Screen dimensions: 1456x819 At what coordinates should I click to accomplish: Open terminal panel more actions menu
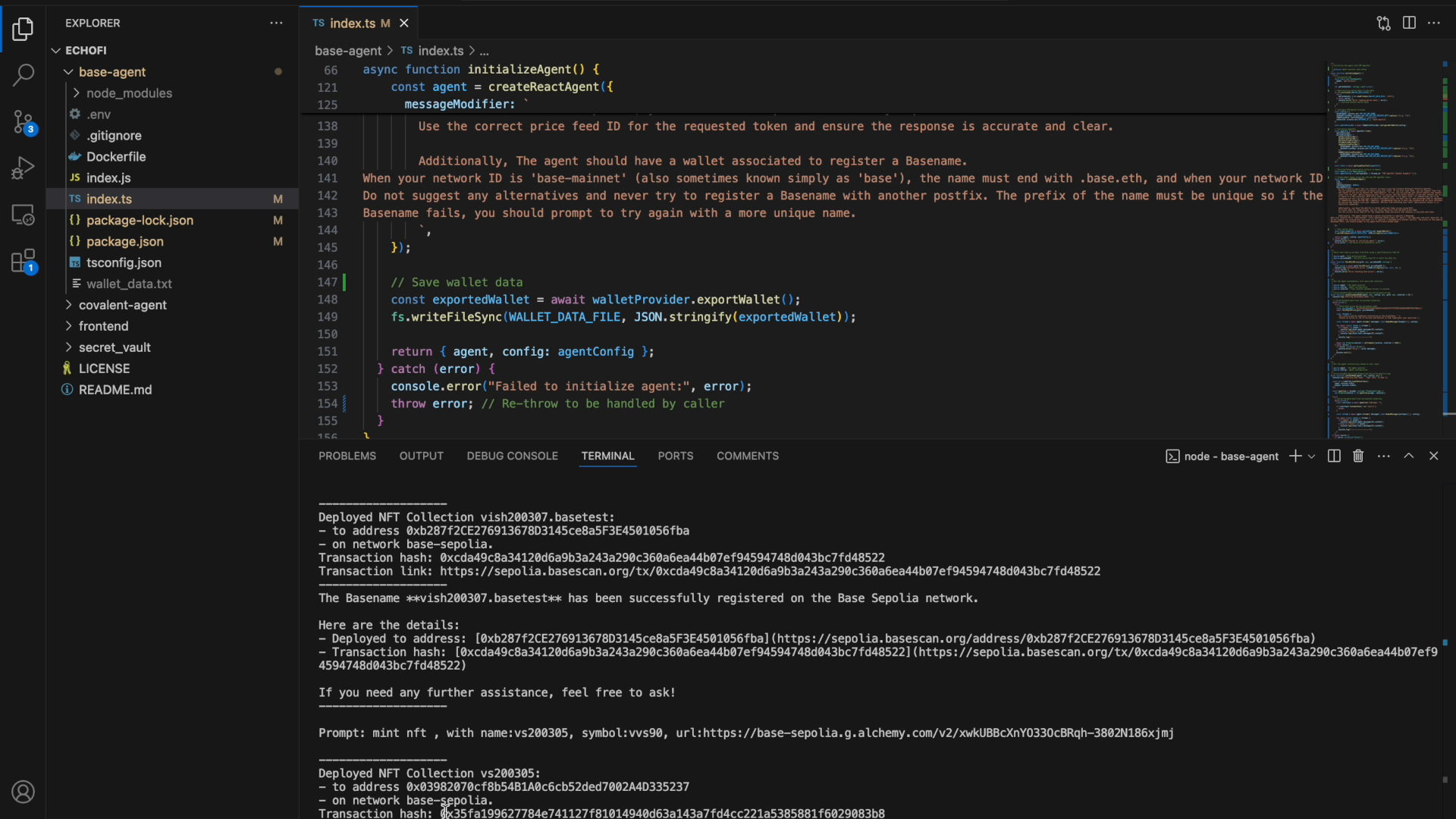click(1384, 456)
